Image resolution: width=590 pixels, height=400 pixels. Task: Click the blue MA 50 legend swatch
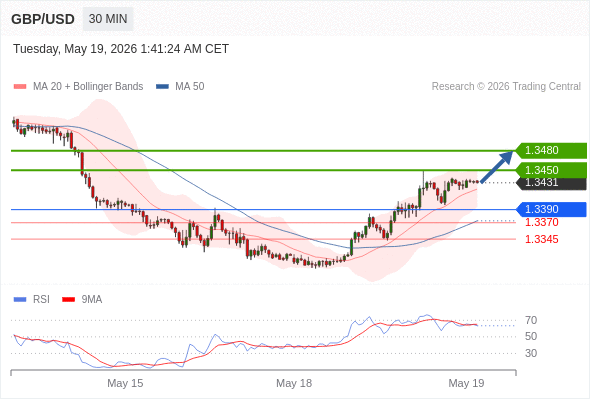[x=162, y=87]
